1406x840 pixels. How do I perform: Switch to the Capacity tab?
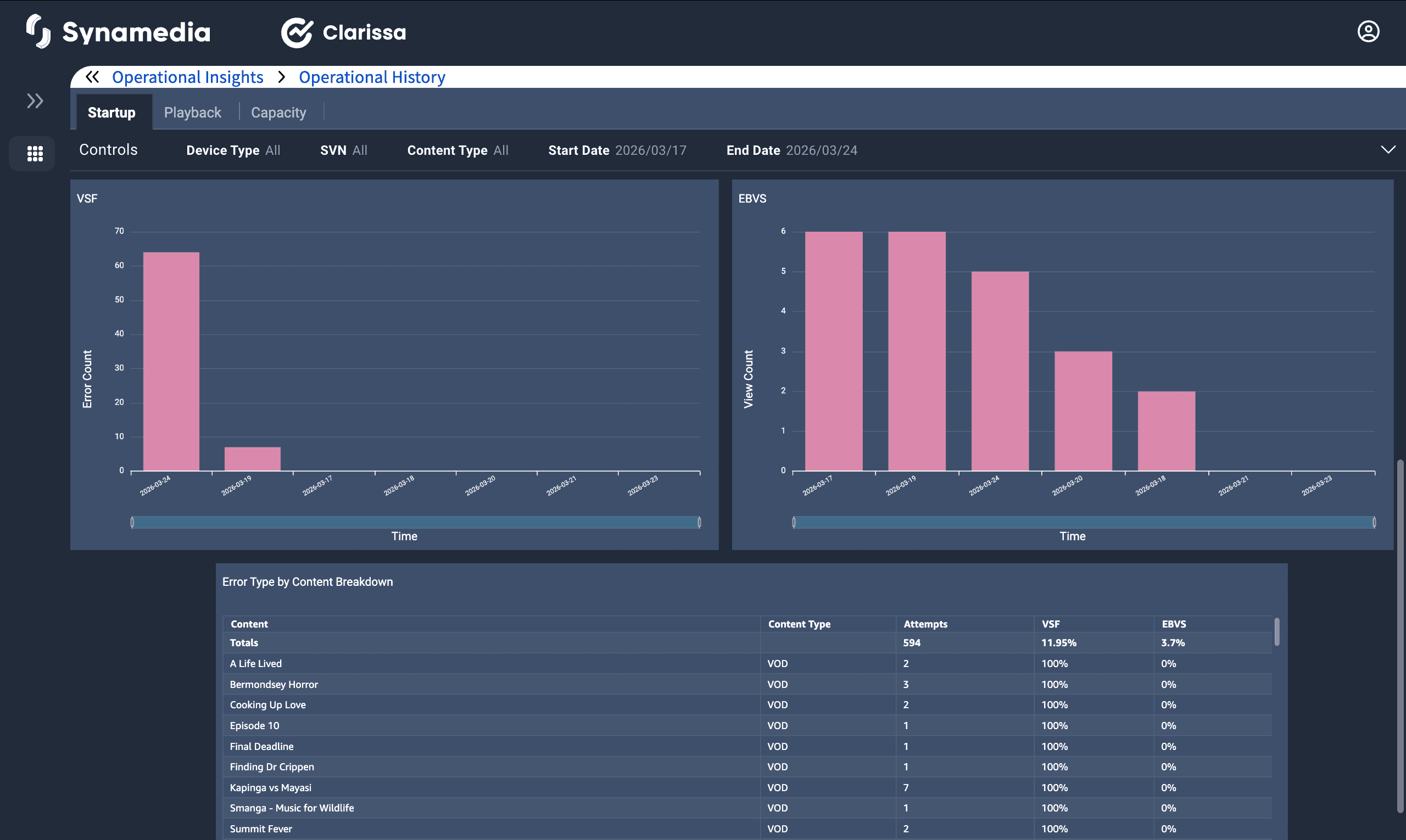click(278, 112)
